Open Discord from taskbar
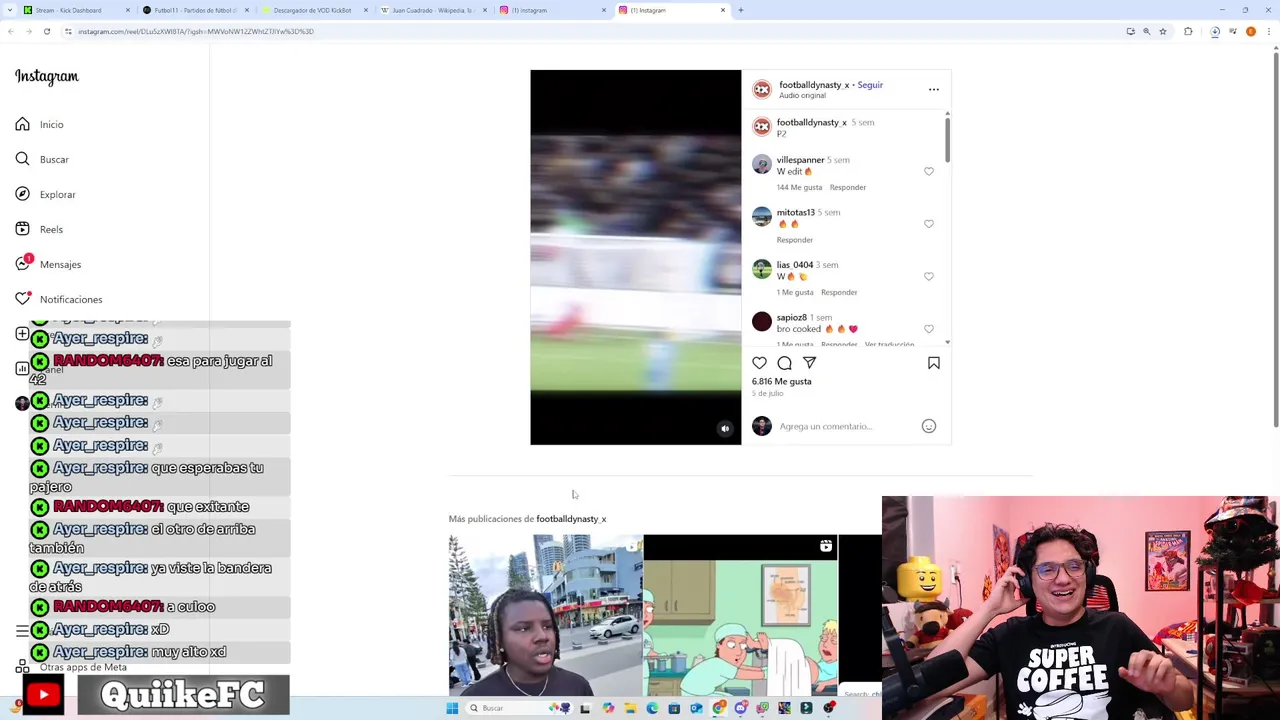The height and width of the screenshot is (720, 1280). (x=740, y=708)
